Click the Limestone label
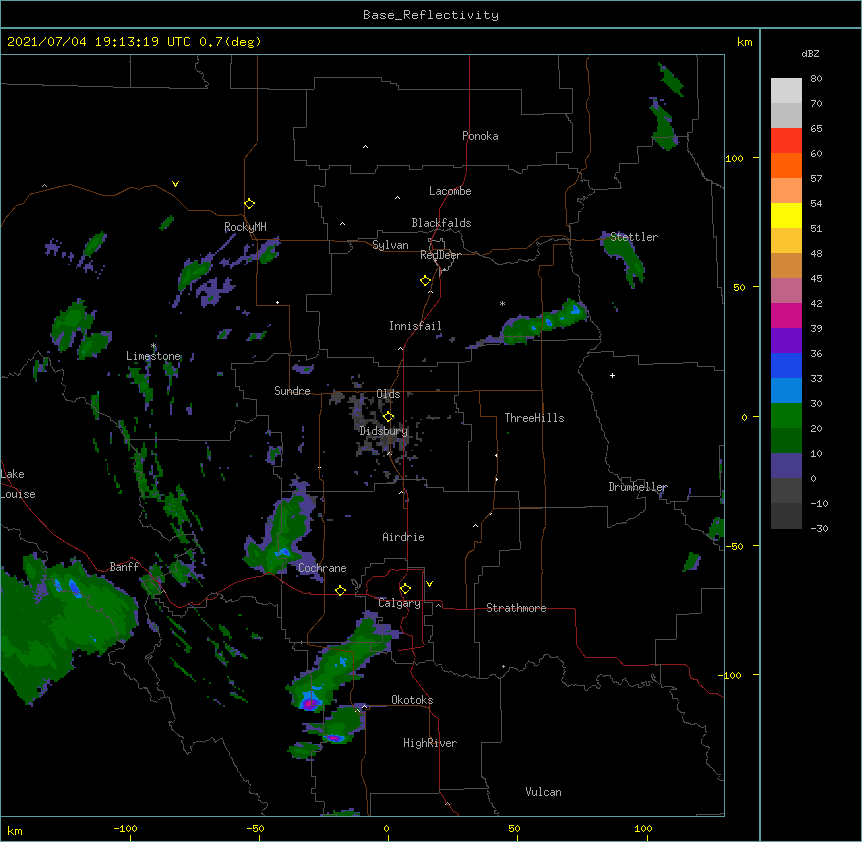Image resolution: width=862 pixels, height=842 pixels. point(153,356)
